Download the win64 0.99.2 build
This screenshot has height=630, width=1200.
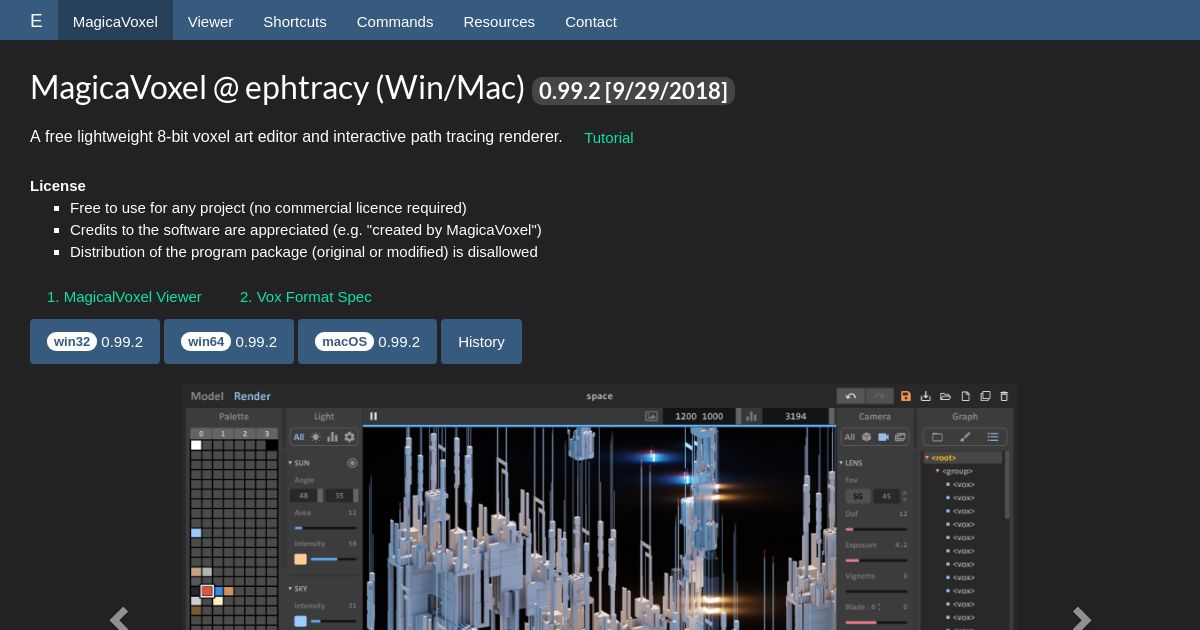pos(229,342)
